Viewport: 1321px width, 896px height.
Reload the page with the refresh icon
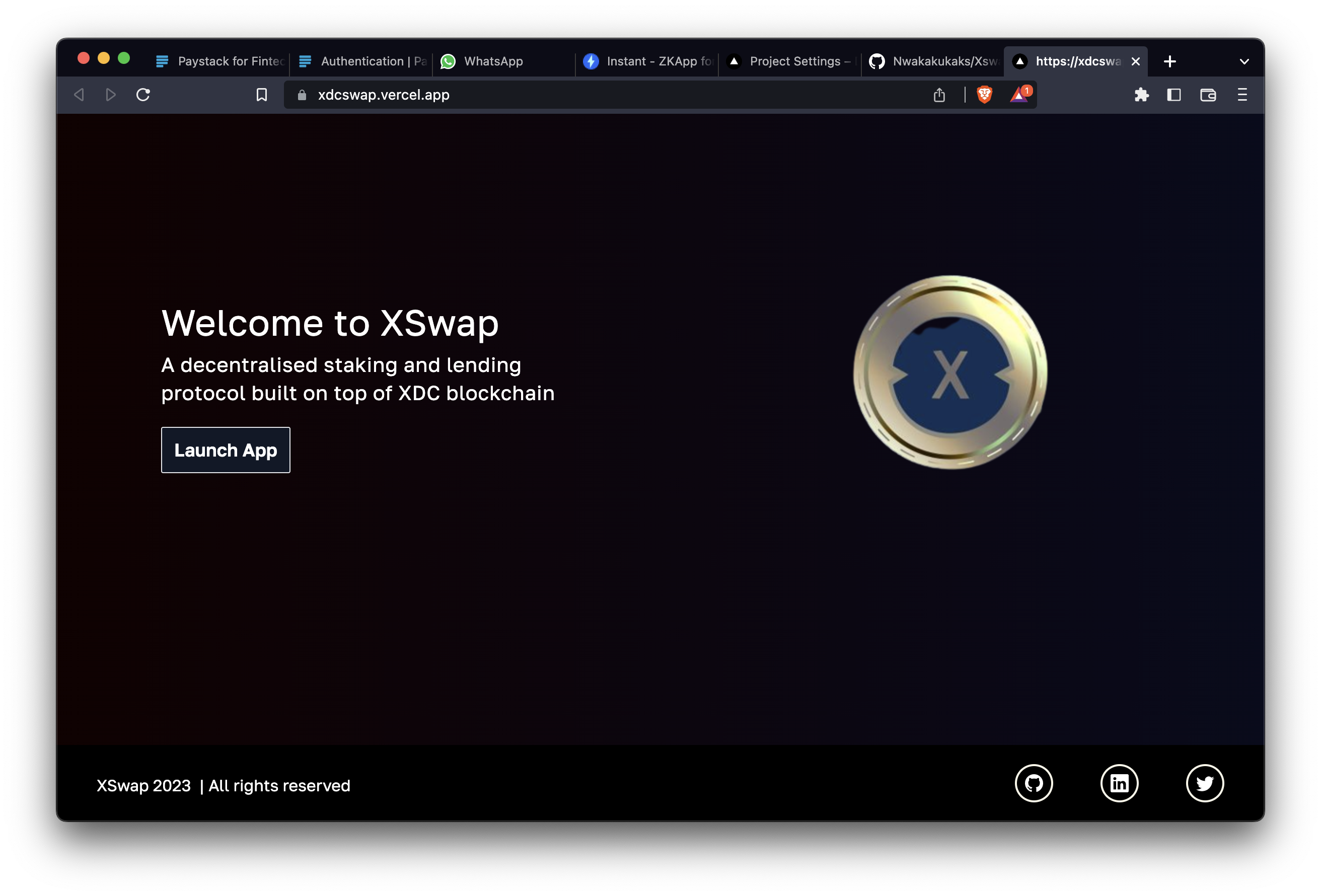(142, 95)
